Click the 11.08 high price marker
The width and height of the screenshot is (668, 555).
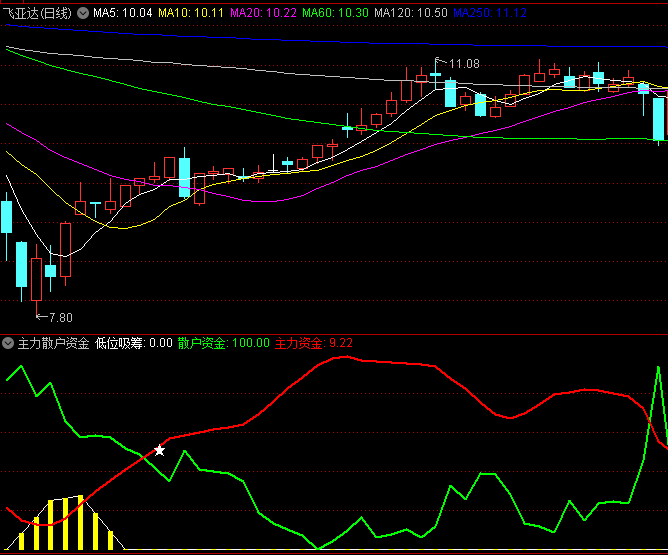(x=464, y=64)
